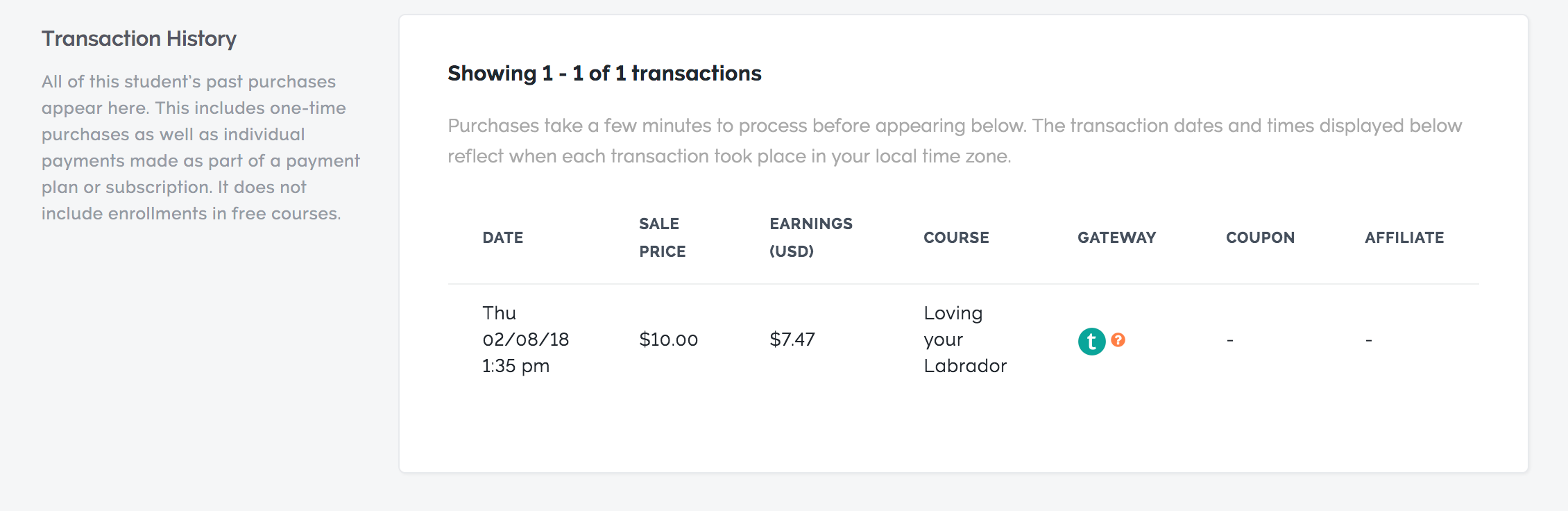Click the orange question mark help icon
Viewport: 1568px width, 511px height.
click(x=1118, y=340)
